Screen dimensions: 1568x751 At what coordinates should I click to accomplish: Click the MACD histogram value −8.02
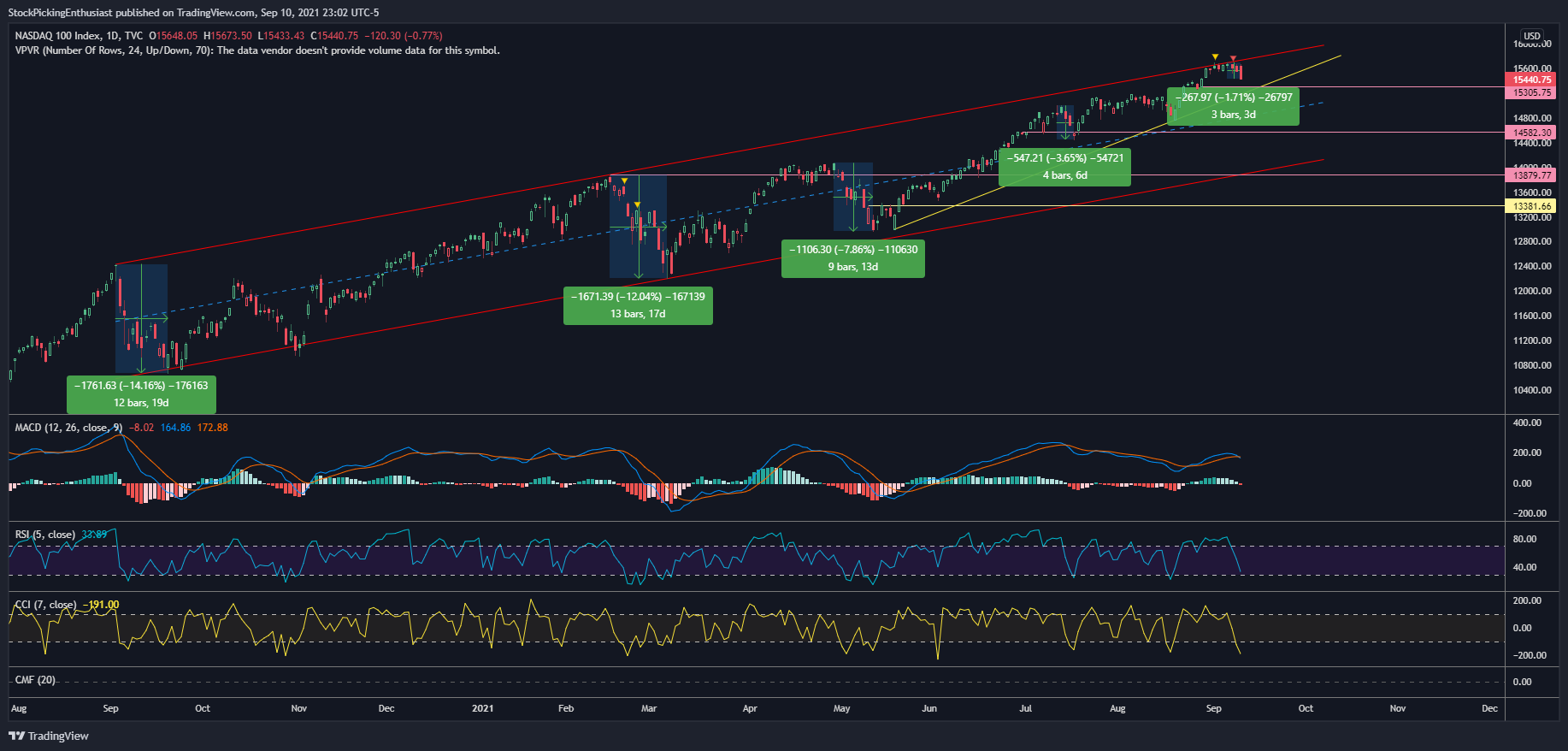tap(141, 428)
